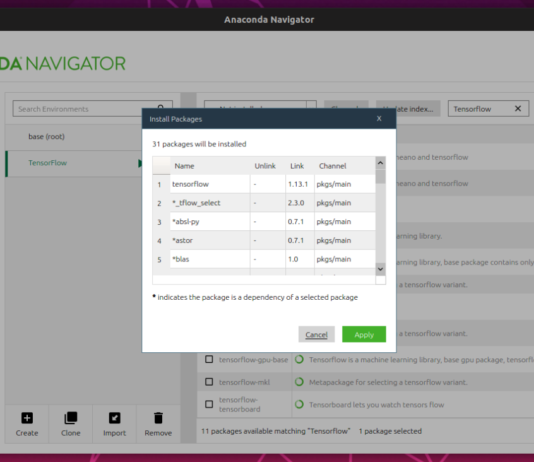Select the TensorFlow environment
Viewport: 534px width, 462px height.
pos(74,163)
